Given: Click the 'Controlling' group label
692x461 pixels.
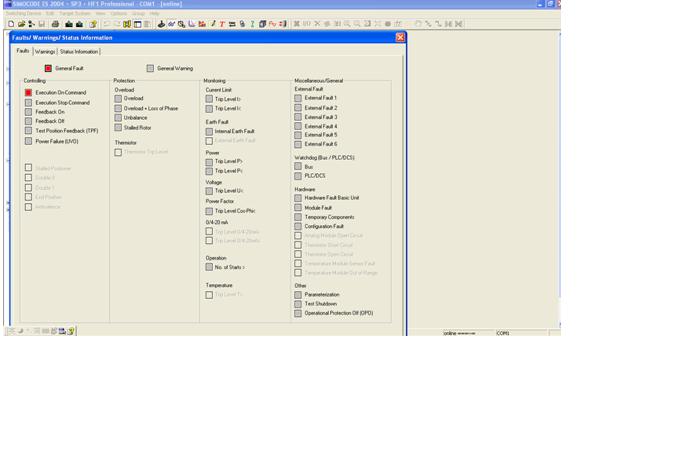Looking at the screenshot, I should (x=34, y=81).
